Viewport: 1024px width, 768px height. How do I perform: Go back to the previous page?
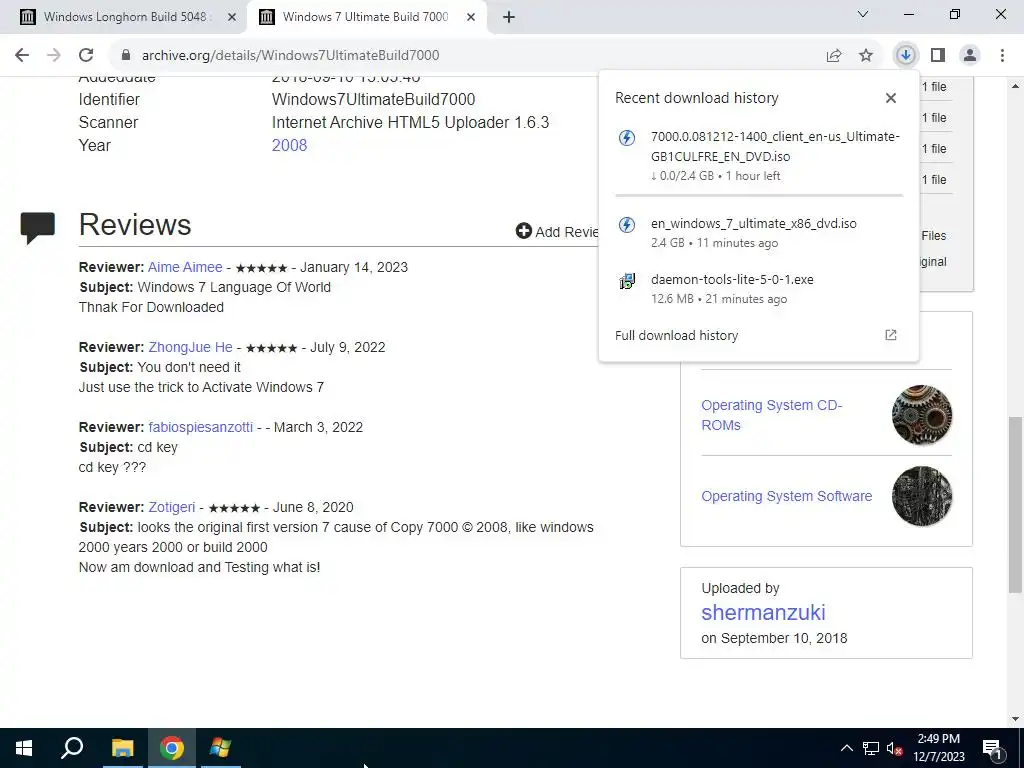(x=22, y=56)
